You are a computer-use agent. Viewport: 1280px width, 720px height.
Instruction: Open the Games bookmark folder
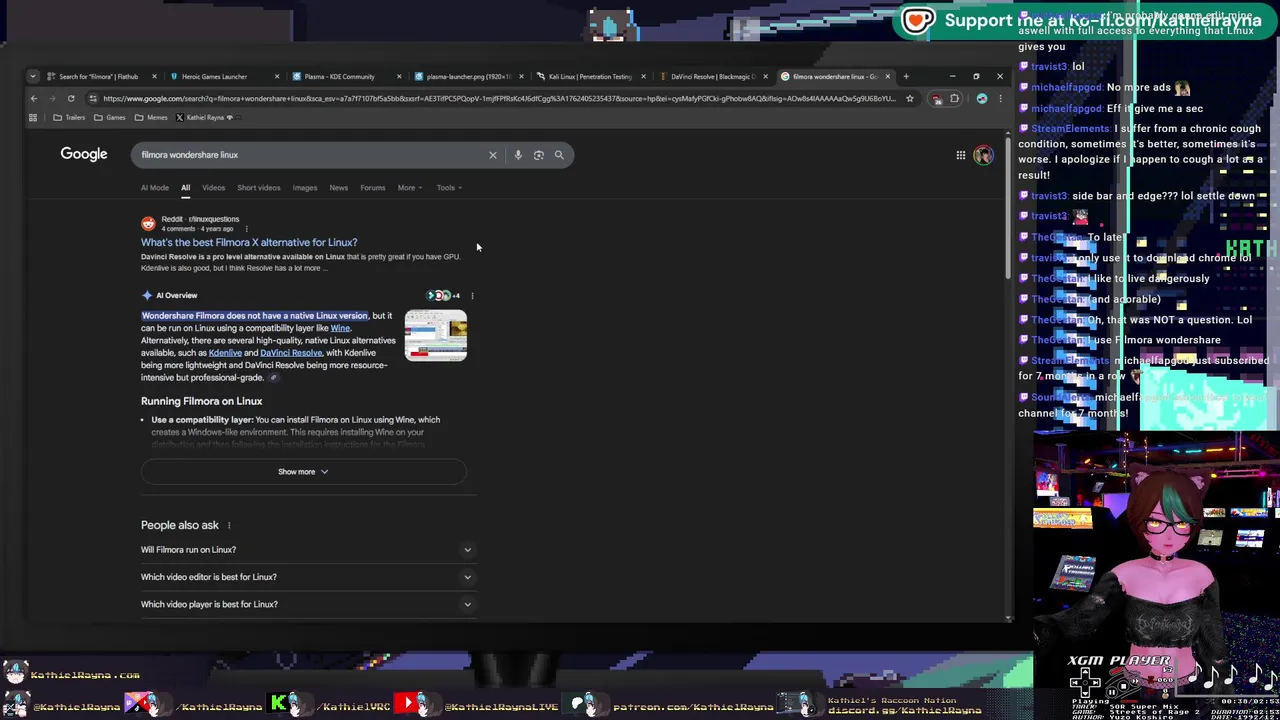pyautogui.click(x=110, y=117)
